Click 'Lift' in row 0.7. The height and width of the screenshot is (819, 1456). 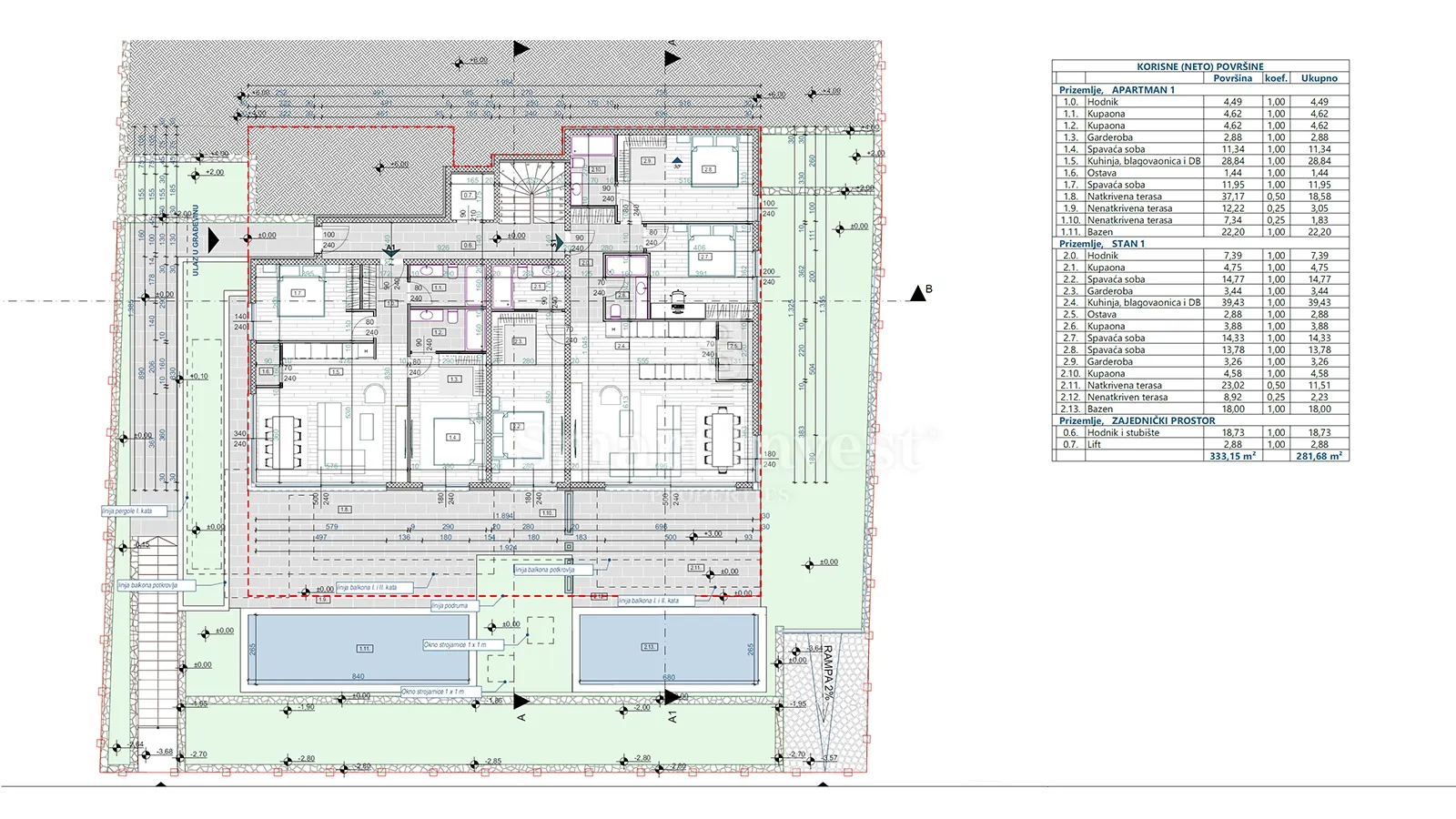coord(1094,444)
